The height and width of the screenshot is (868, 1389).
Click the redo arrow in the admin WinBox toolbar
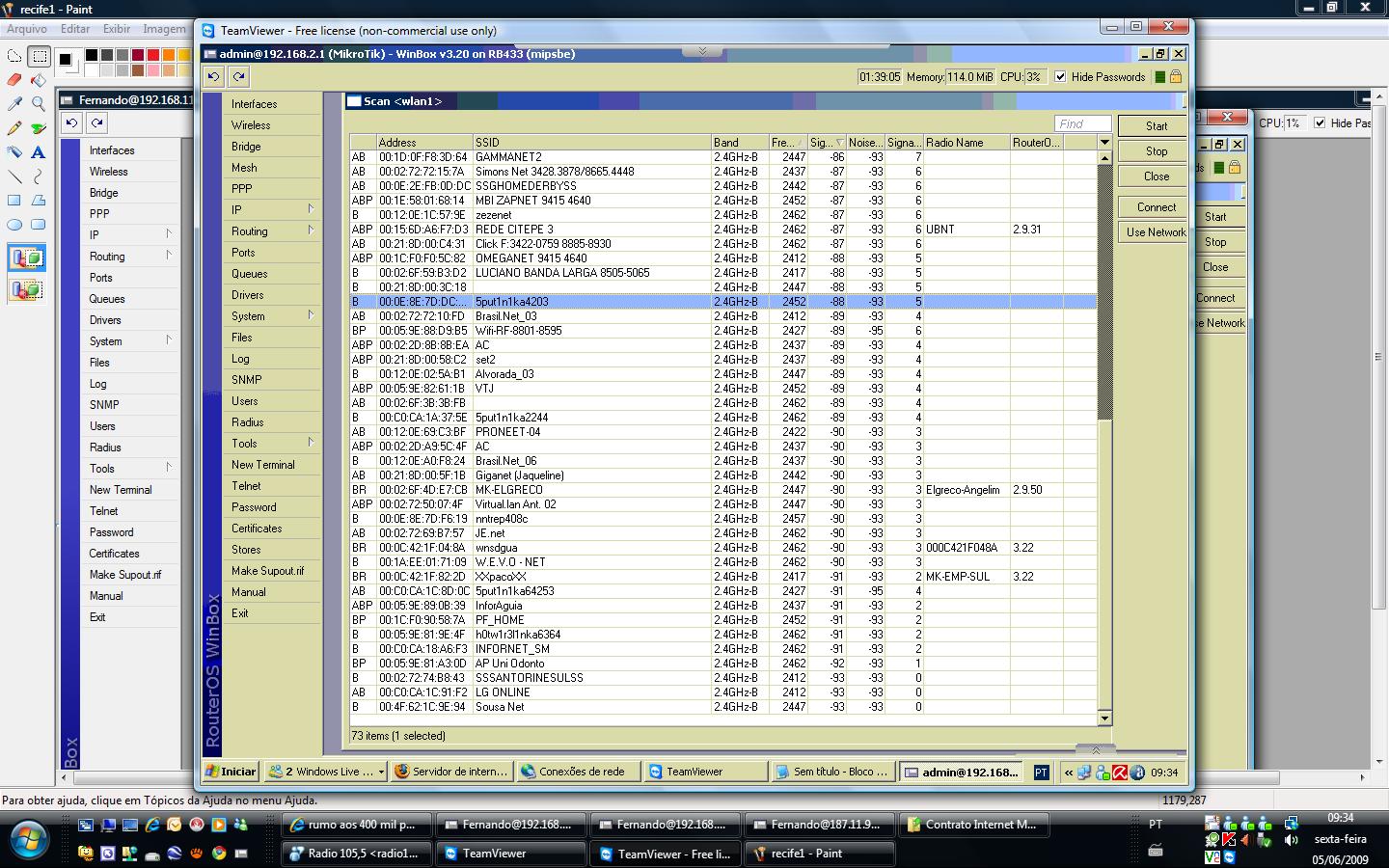[x=239, y=77]
